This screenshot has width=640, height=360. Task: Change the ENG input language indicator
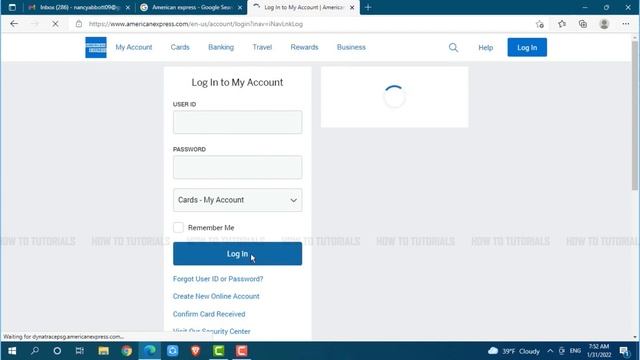click(x=575, y=351)
